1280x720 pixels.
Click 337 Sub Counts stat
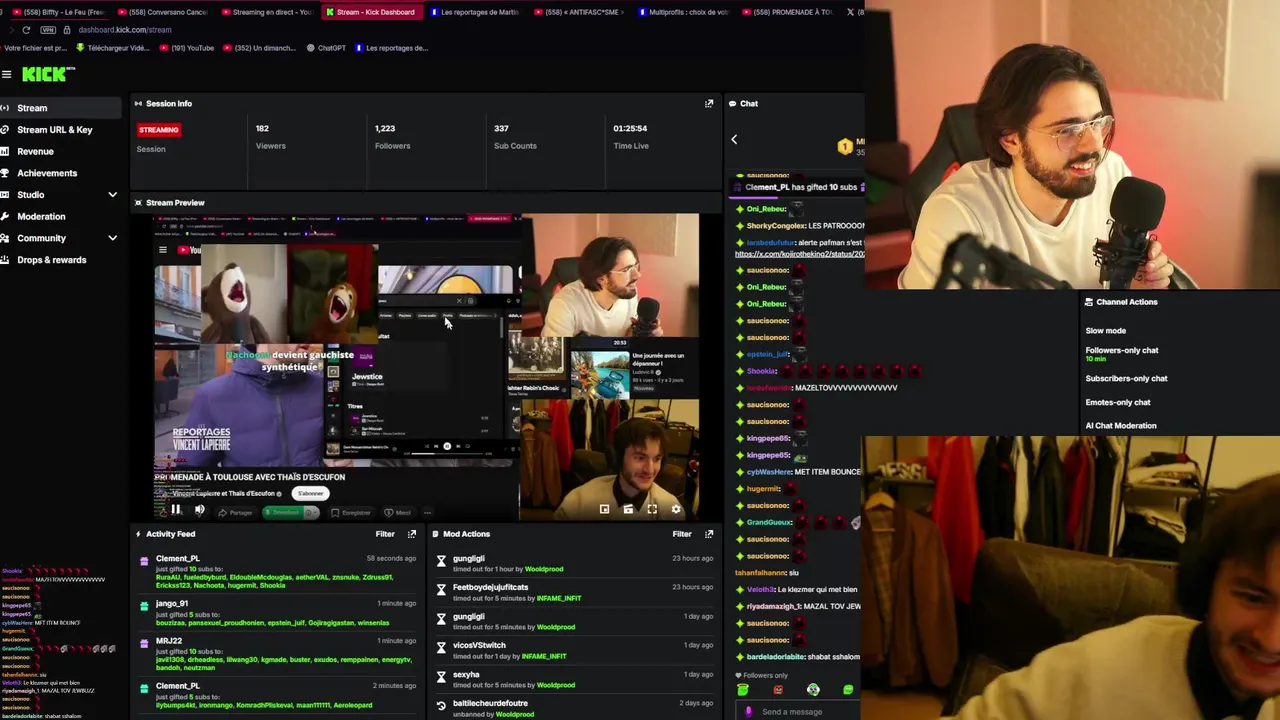click(x=515, y=137)
